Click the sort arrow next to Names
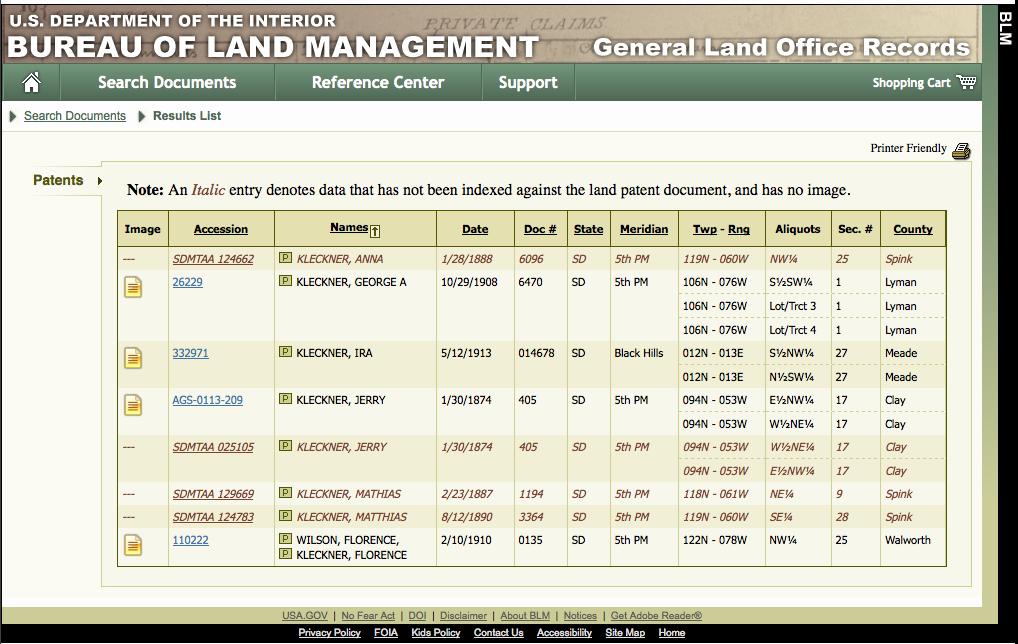 pyautogui.click(x=375, y=230)
